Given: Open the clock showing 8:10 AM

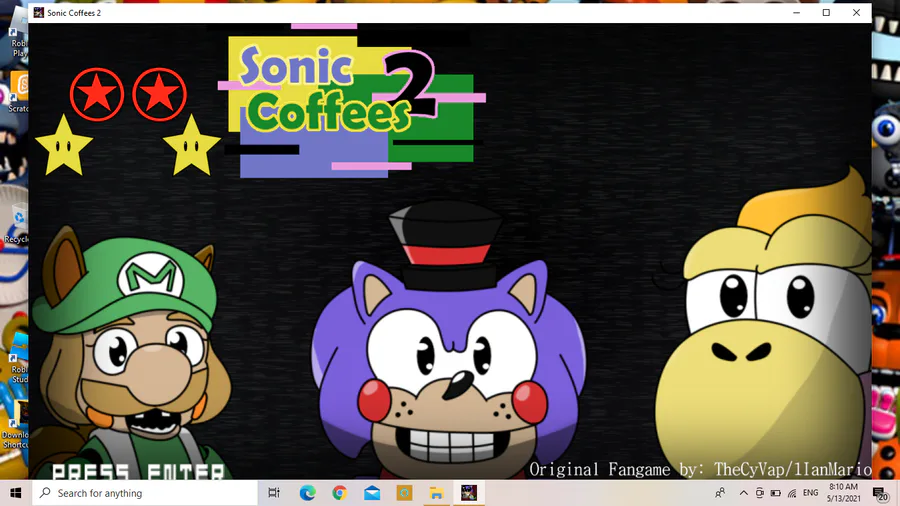Looking at the screenshot, I should tap(844, 493).
